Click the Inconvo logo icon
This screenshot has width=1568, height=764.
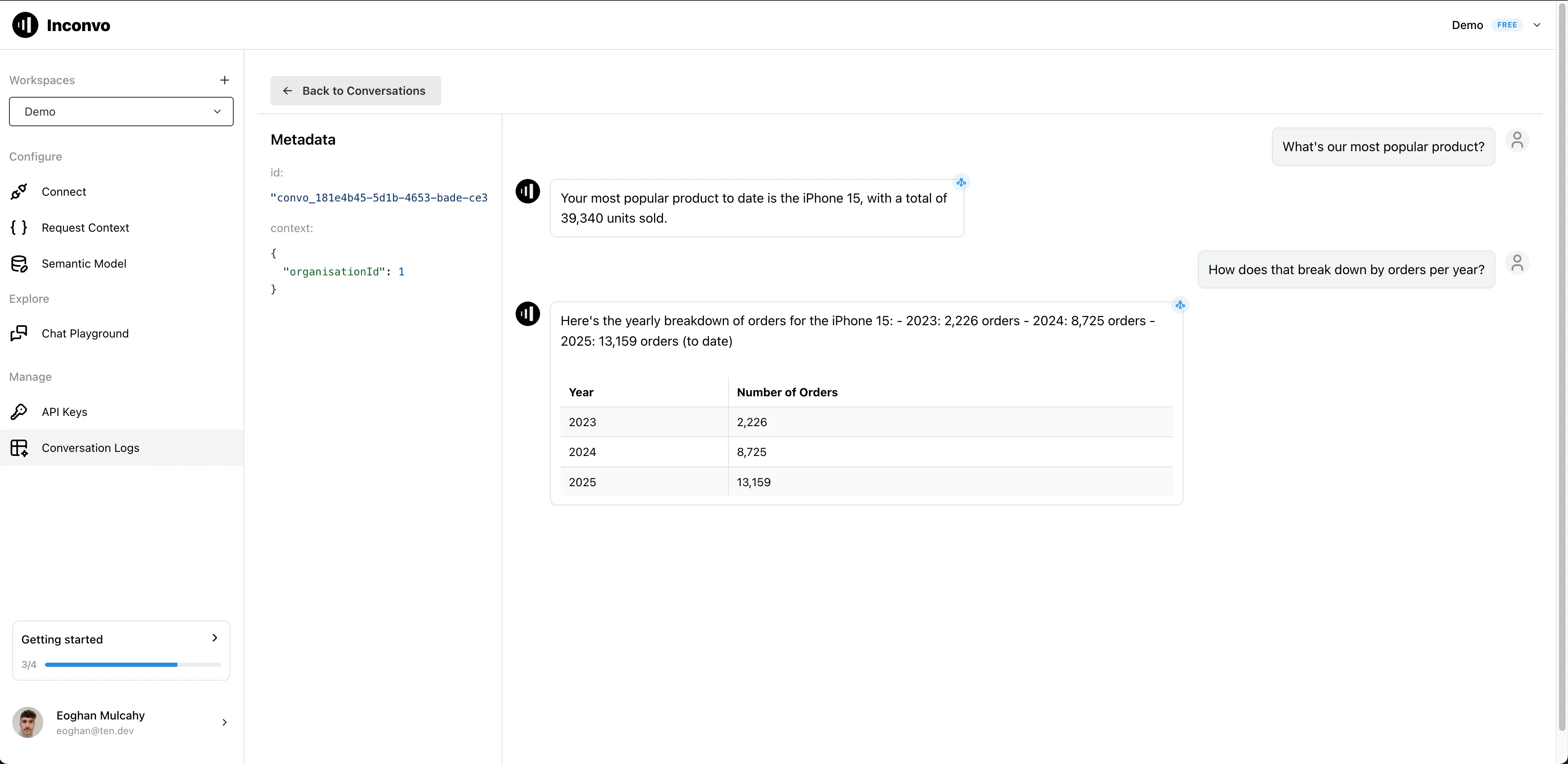click(25, 25)
